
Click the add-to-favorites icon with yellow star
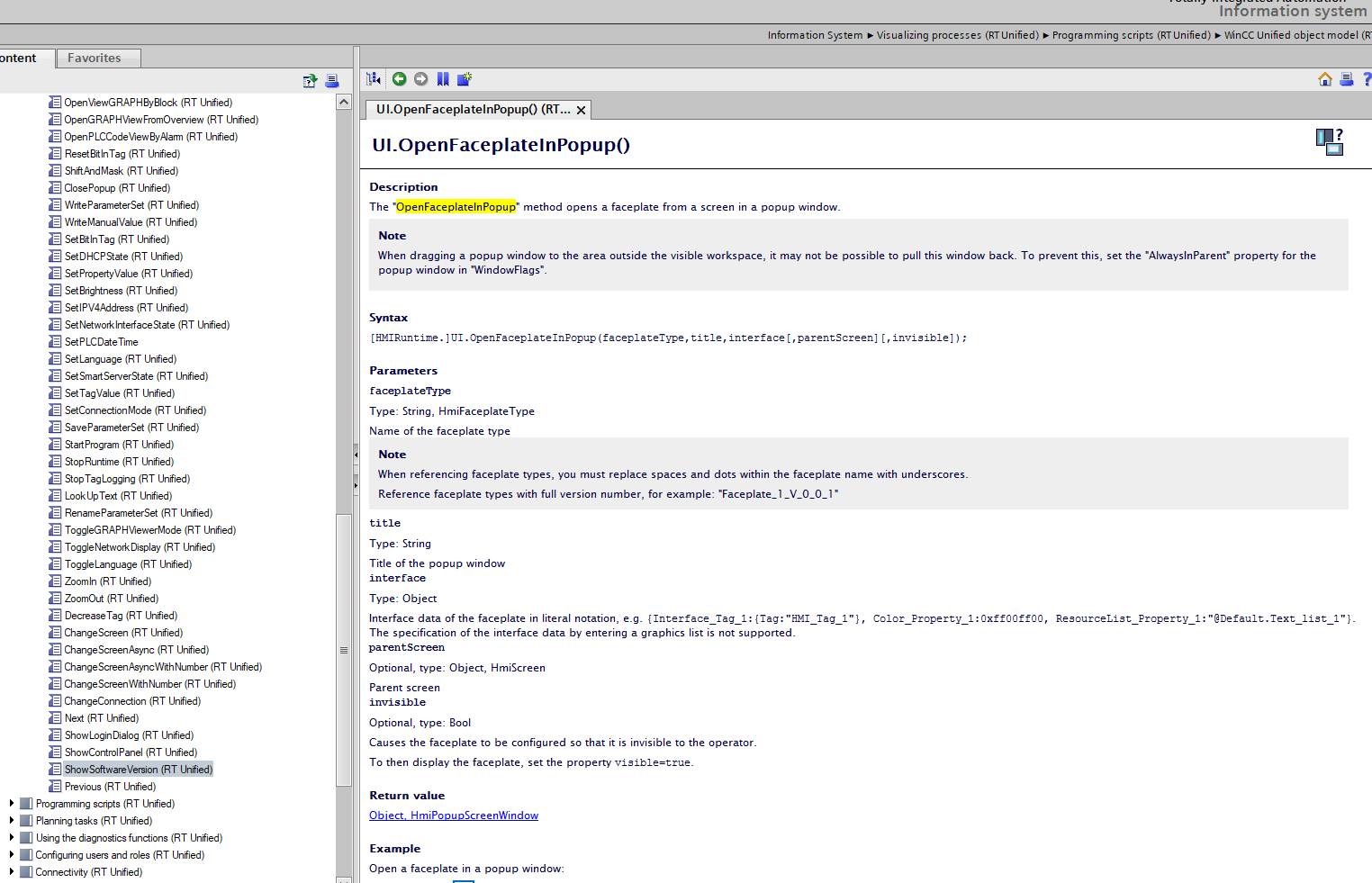[x=465, y=79]
